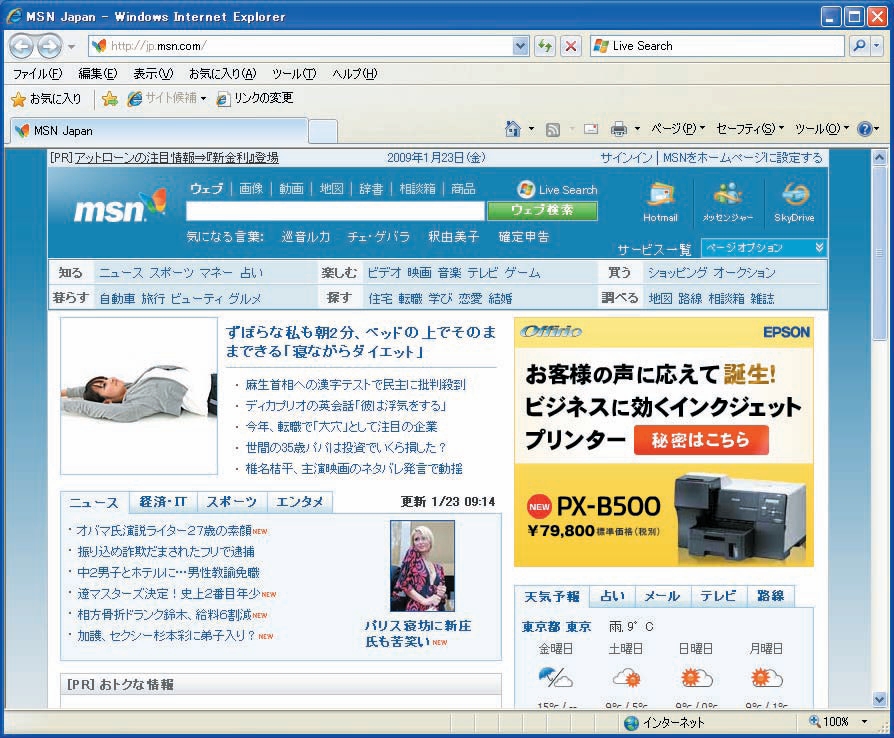Click the 秘密はこちら ad button
This screenshot has height=738, width=894.
click(x=701, y=440)
